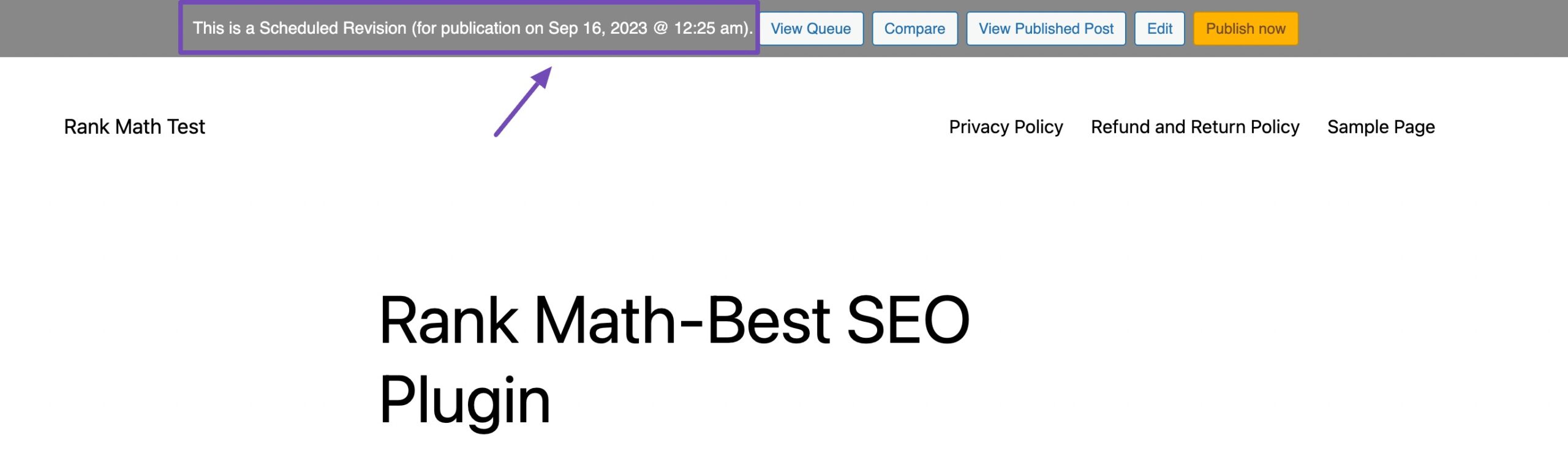Publish the scheduled revision now
This screenshot has width=1568, height=456.
(1245, 29)
